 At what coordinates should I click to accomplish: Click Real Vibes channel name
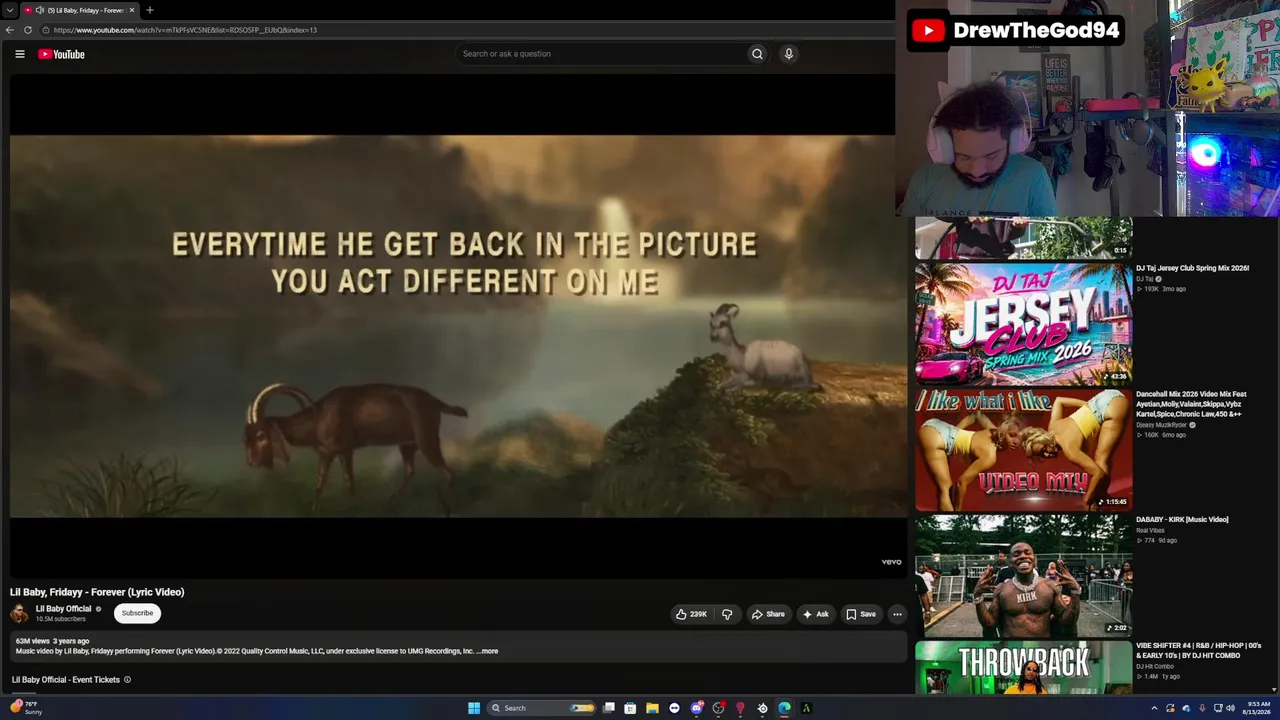(x=1150, y=531)
